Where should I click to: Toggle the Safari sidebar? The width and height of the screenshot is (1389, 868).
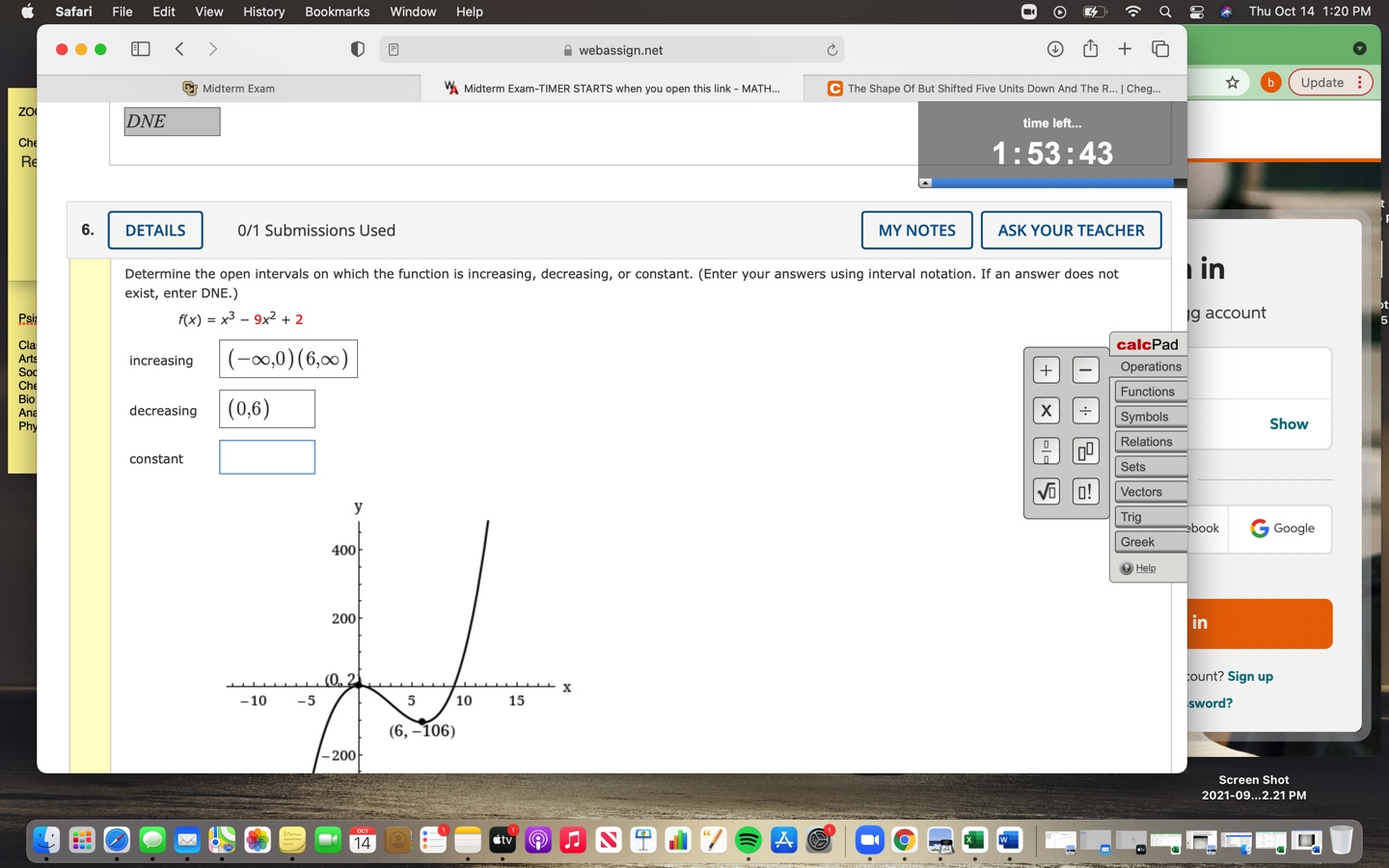pyautogui.click(x=141, y=49)
